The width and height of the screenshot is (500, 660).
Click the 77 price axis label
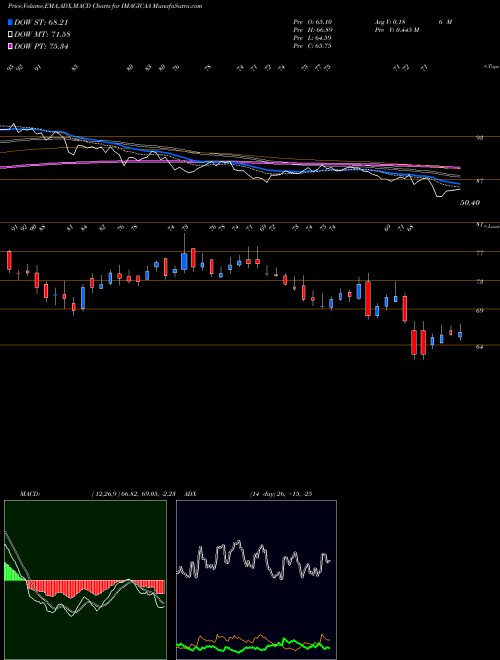tap(480, 253)
